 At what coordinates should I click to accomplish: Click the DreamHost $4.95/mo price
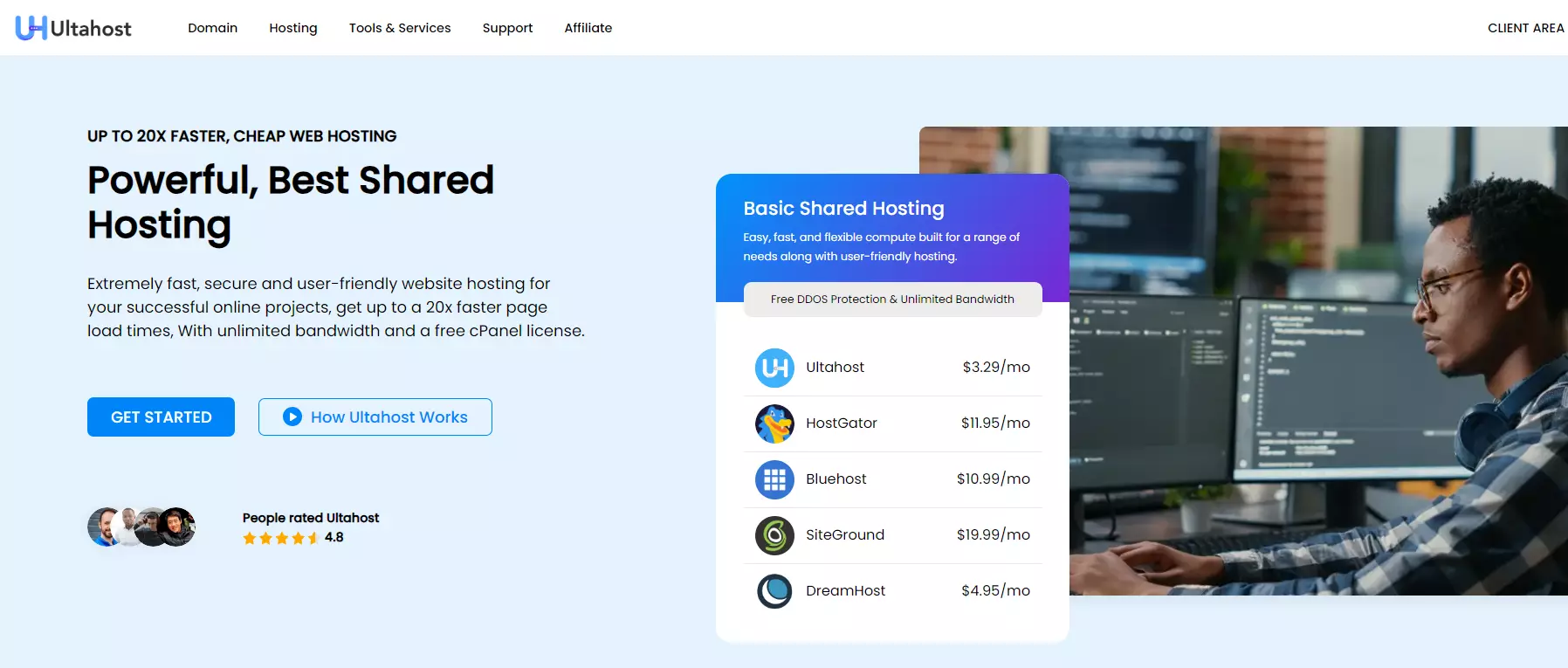point(995,590)
